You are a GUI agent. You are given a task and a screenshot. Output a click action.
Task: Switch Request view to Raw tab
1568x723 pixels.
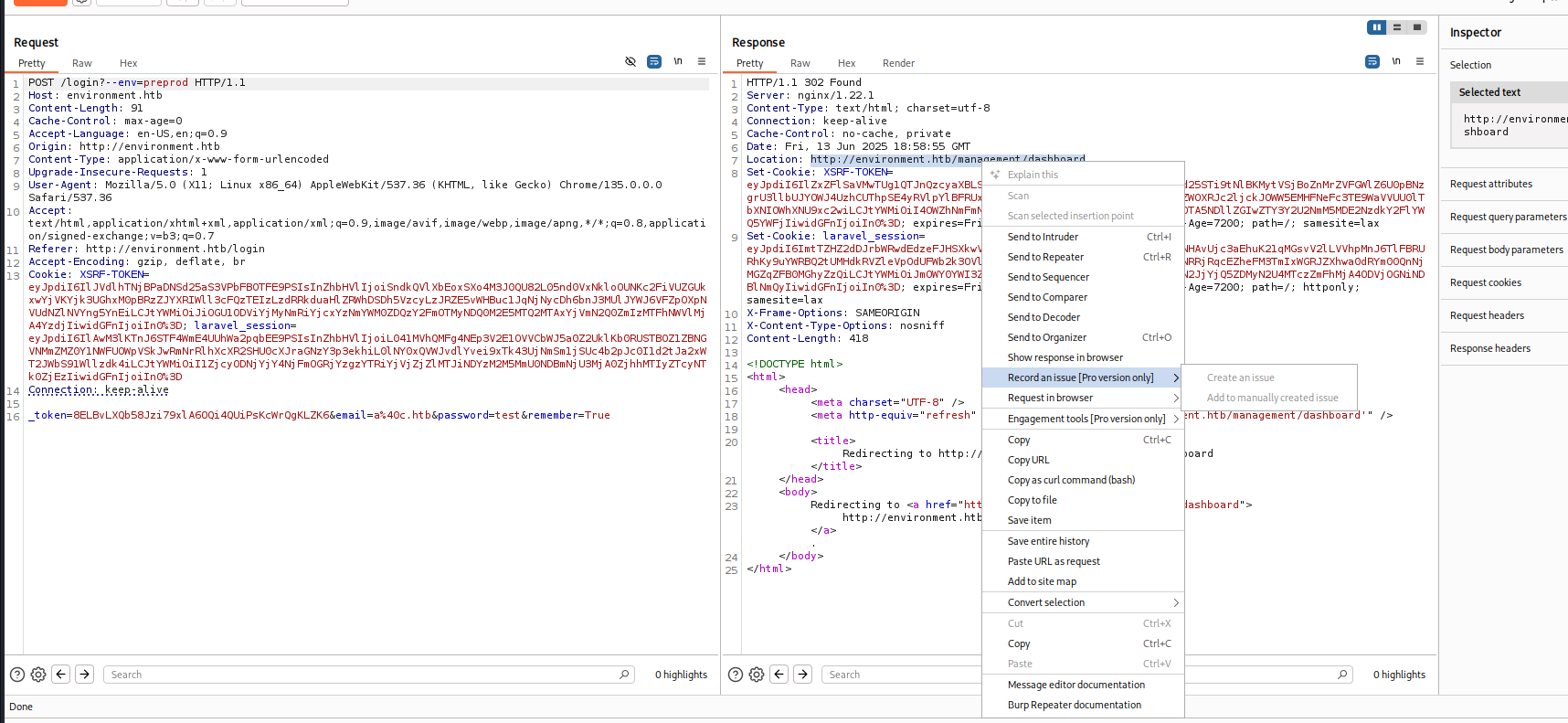tap(82, 63)
